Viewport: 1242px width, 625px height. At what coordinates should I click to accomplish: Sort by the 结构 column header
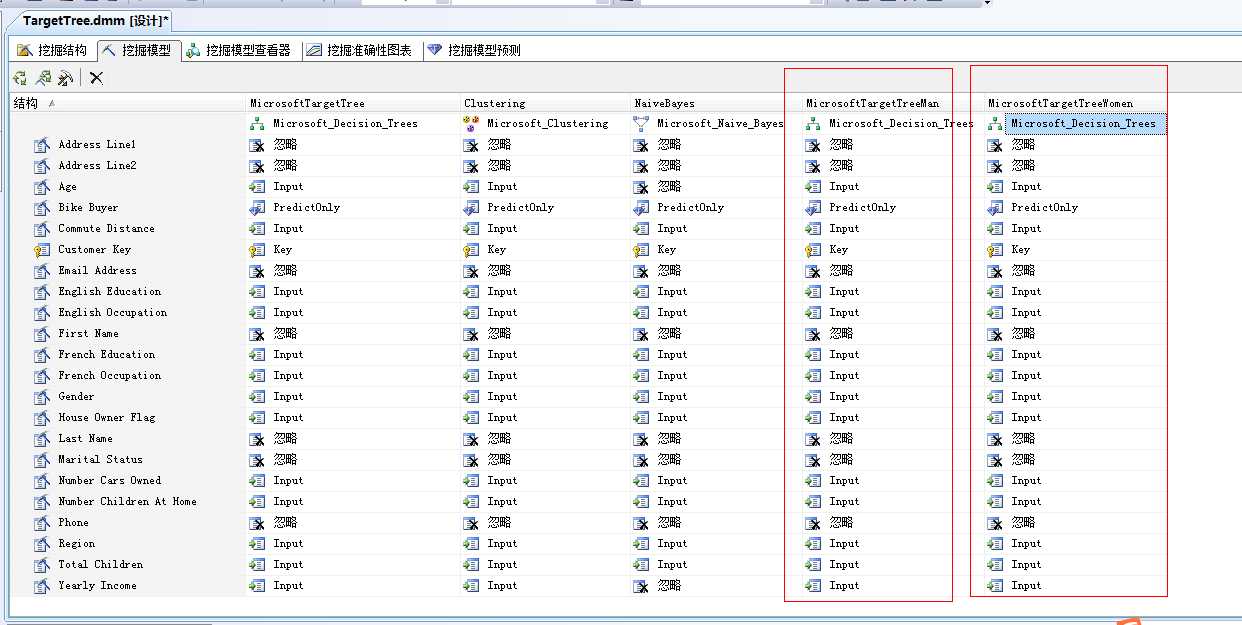128,103
